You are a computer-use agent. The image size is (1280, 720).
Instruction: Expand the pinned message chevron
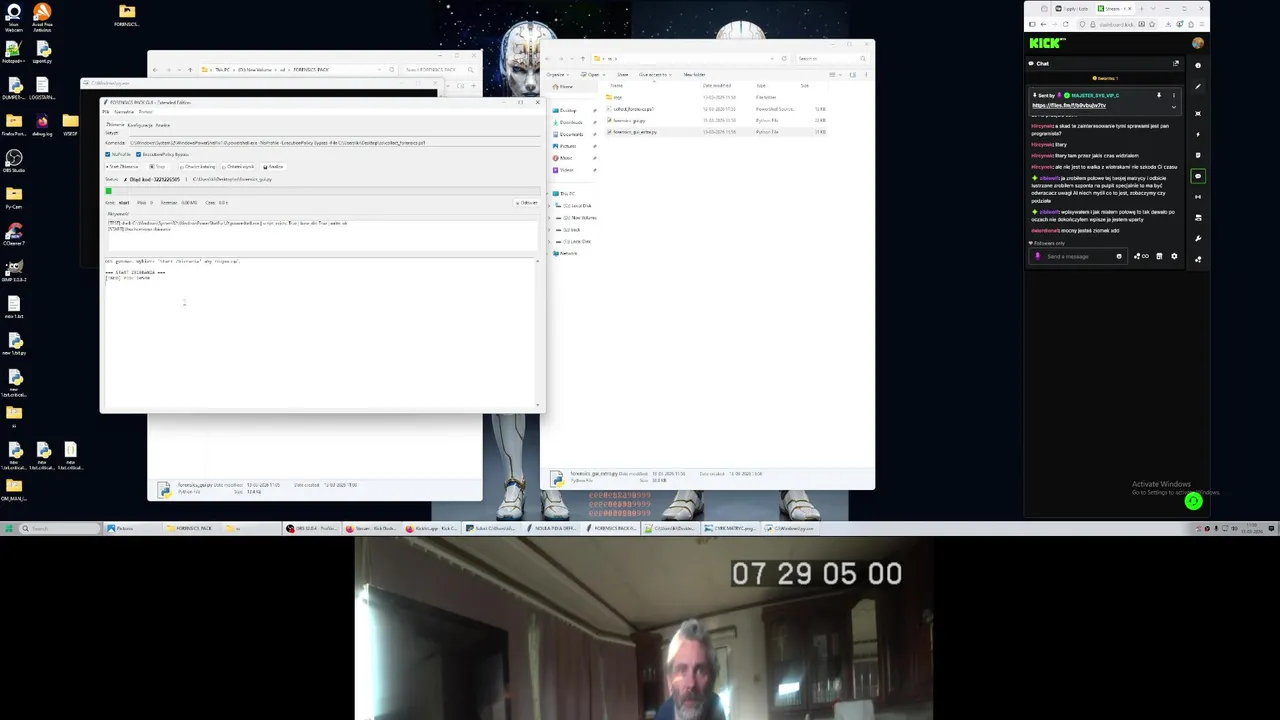[1174, 107]
